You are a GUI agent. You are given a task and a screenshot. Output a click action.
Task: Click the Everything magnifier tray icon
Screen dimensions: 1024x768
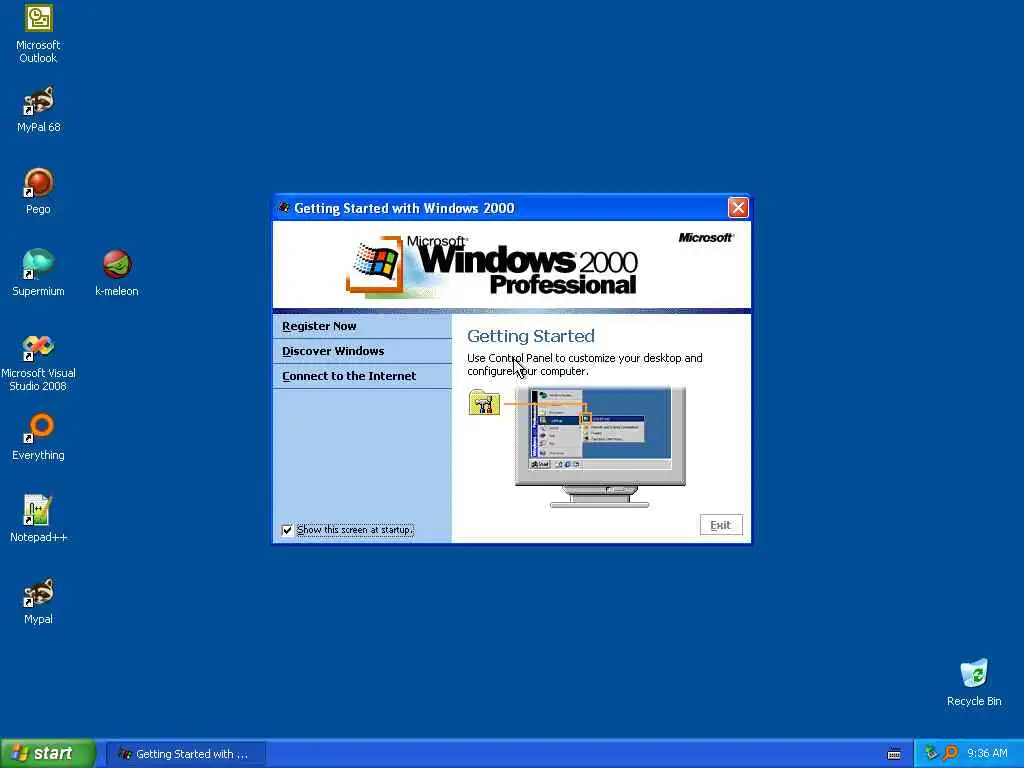950,753
